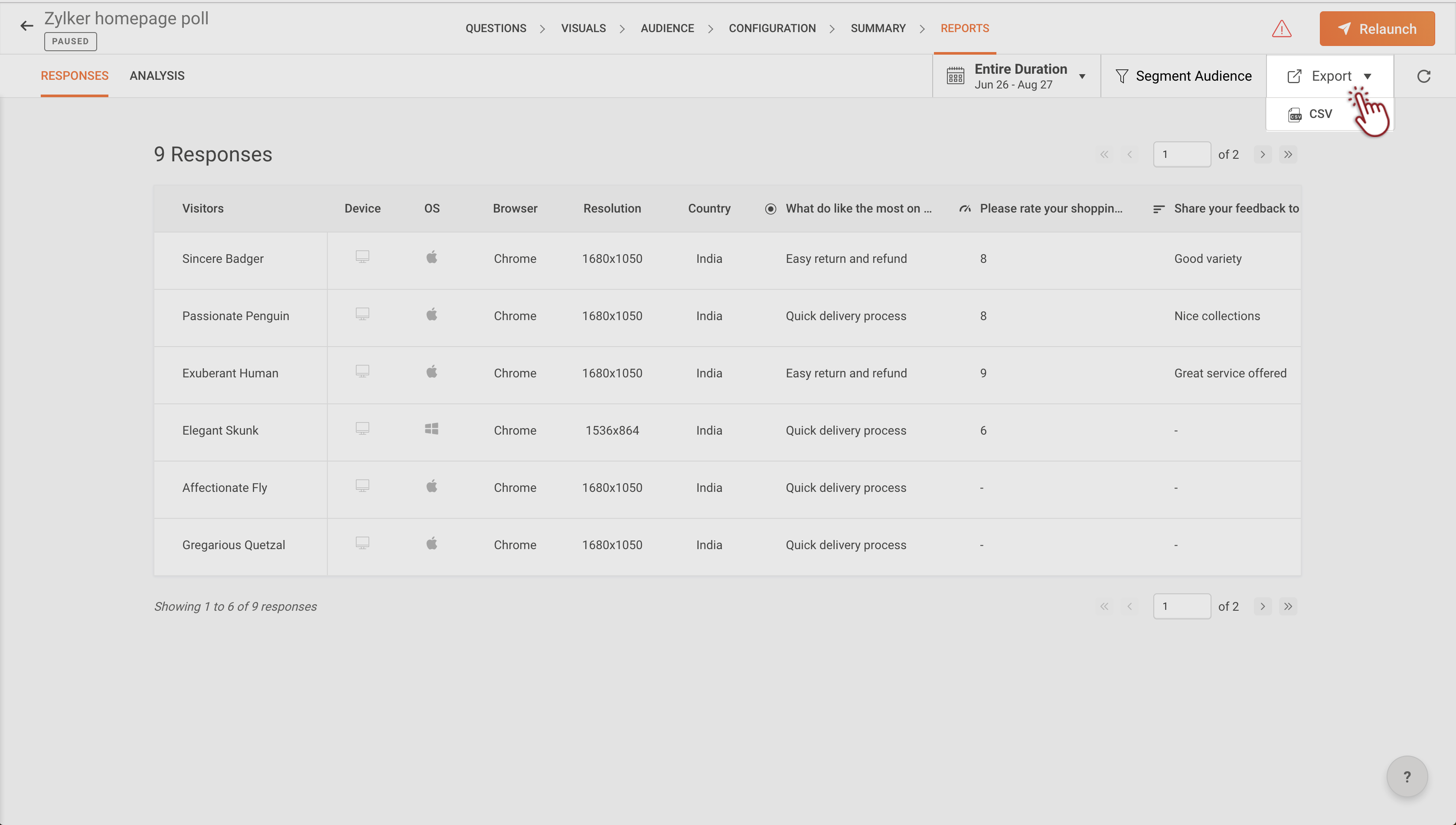Open the Responses tab

click(x=74, y=76)
